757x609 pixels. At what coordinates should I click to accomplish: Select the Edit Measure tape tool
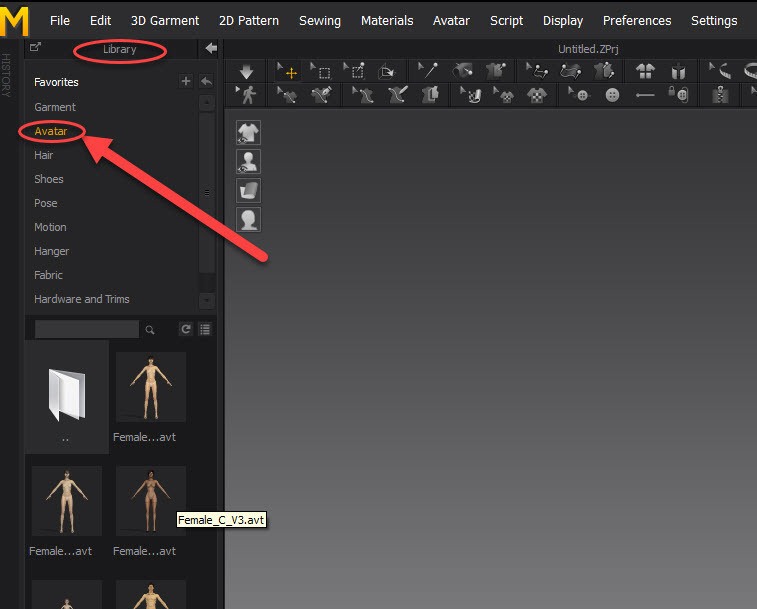click(x=719, y=71)
